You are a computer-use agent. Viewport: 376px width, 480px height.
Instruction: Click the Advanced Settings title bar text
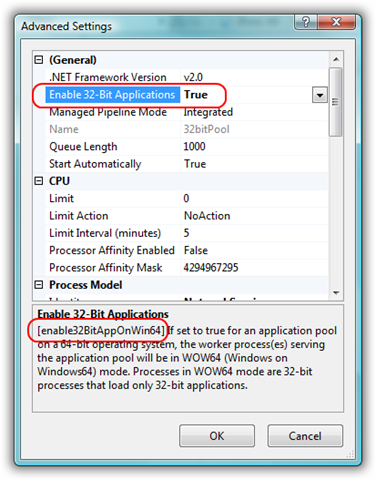(67, 26)
